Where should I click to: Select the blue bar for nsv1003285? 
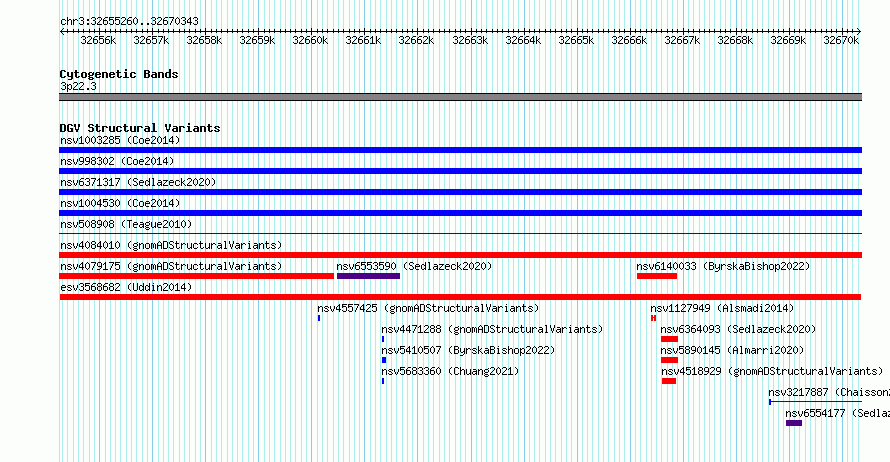pos(460,150)
